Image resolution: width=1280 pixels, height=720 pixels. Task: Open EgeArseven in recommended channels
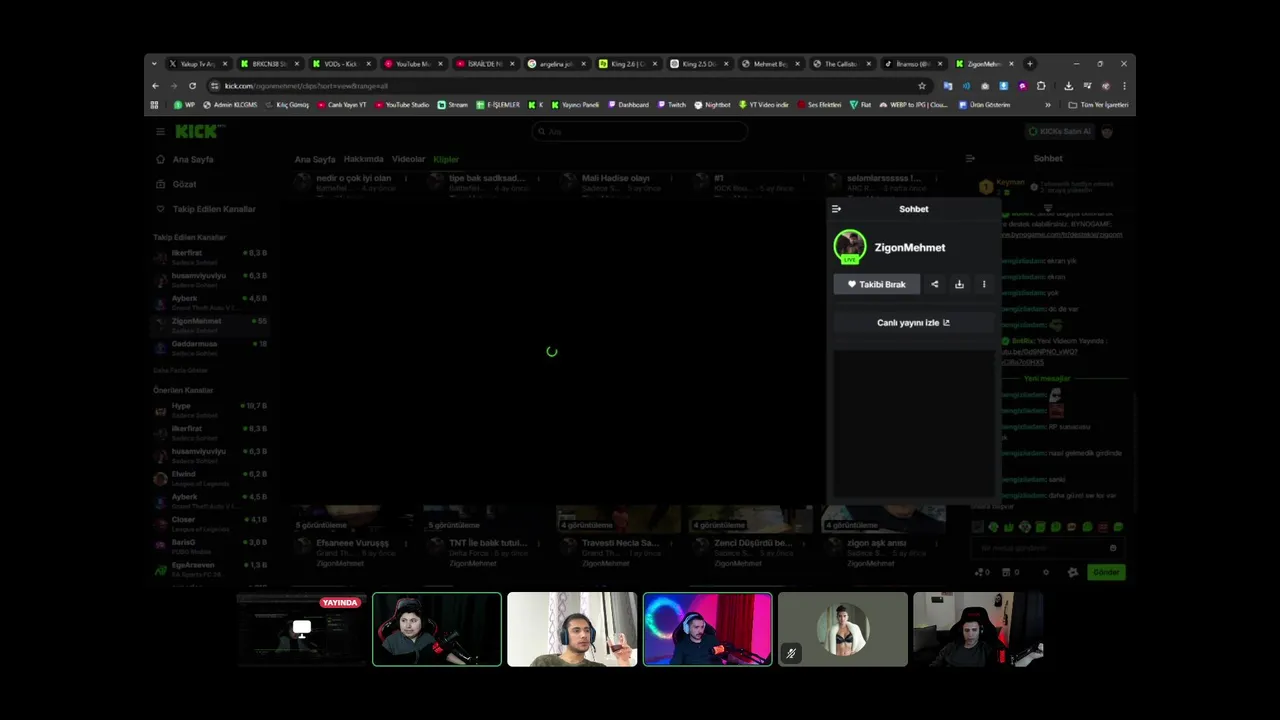210,569
